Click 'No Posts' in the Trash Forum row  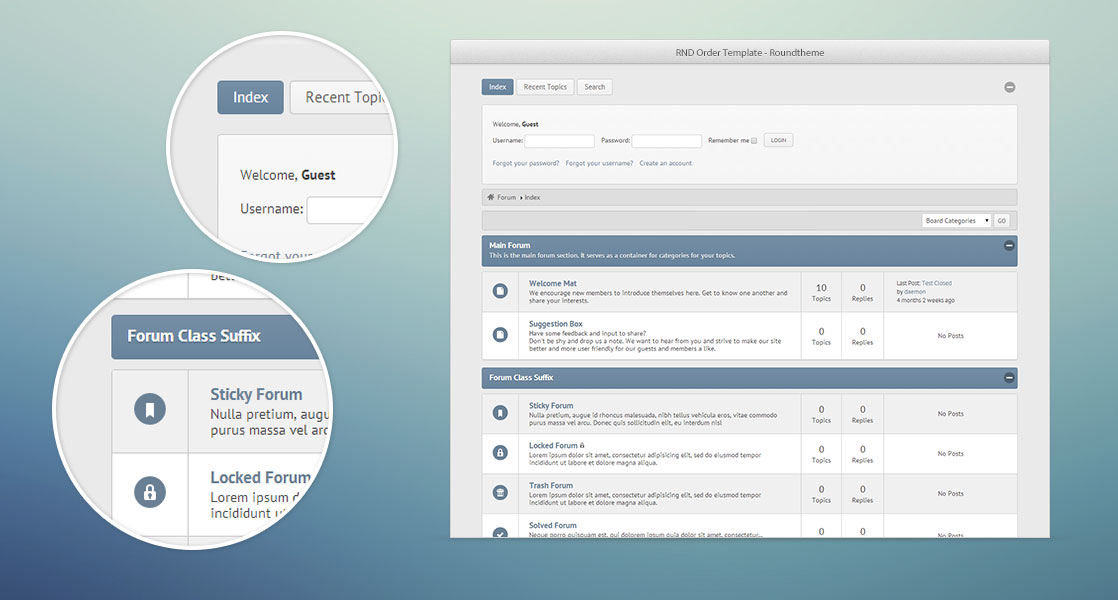tap(950, 493)
